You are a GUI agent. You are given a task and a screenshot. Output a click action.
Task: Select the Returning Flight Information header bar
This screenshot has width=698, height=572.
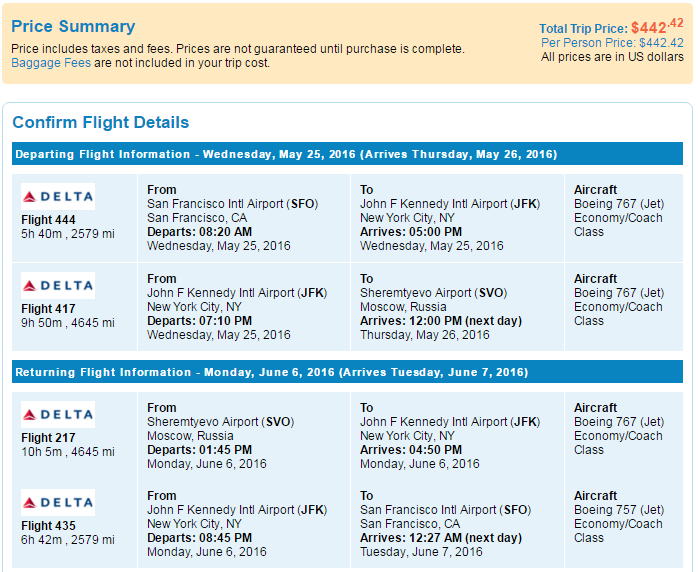347,372
